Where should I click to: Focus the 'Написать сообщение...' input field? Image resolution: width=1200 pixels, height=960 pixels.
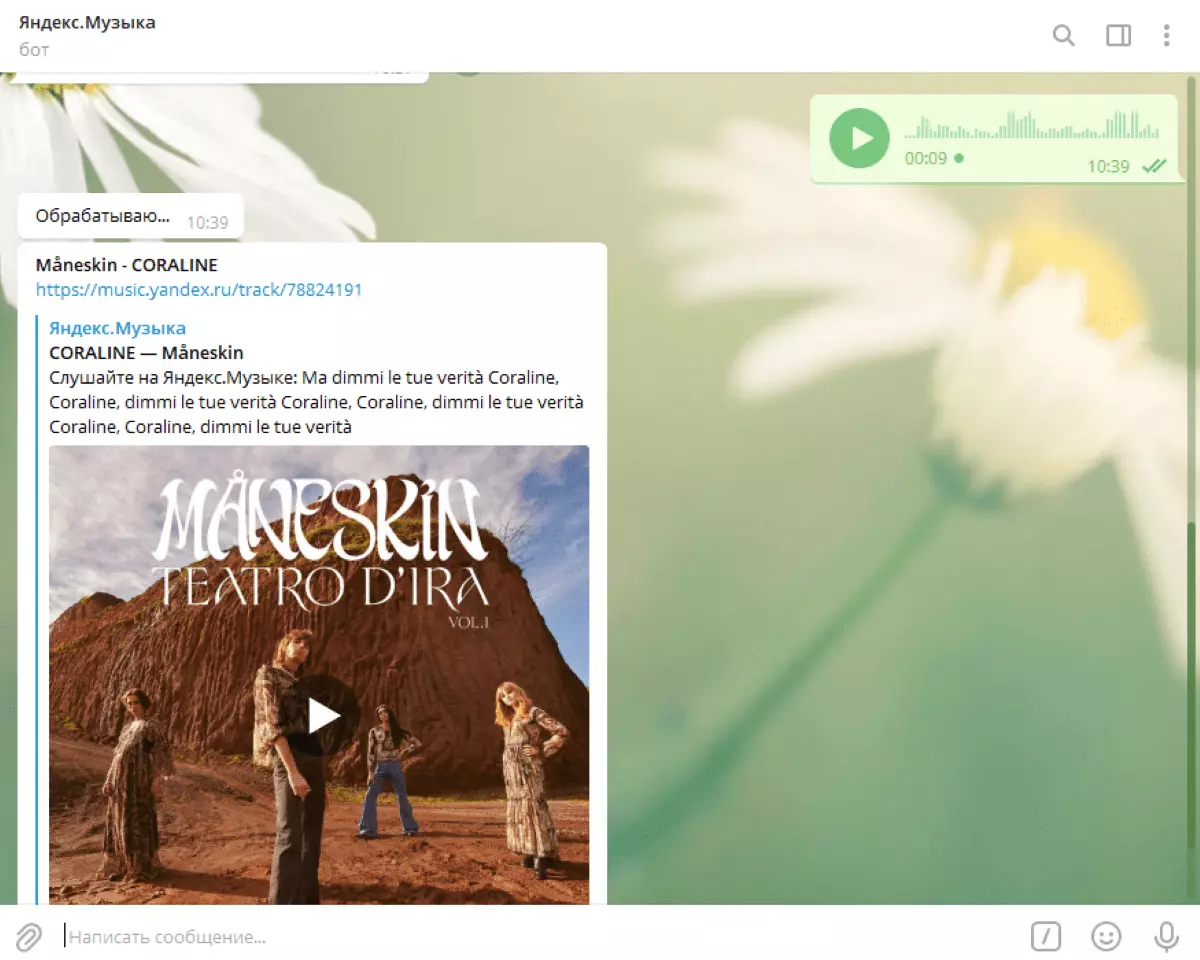[x=540, y=937]
